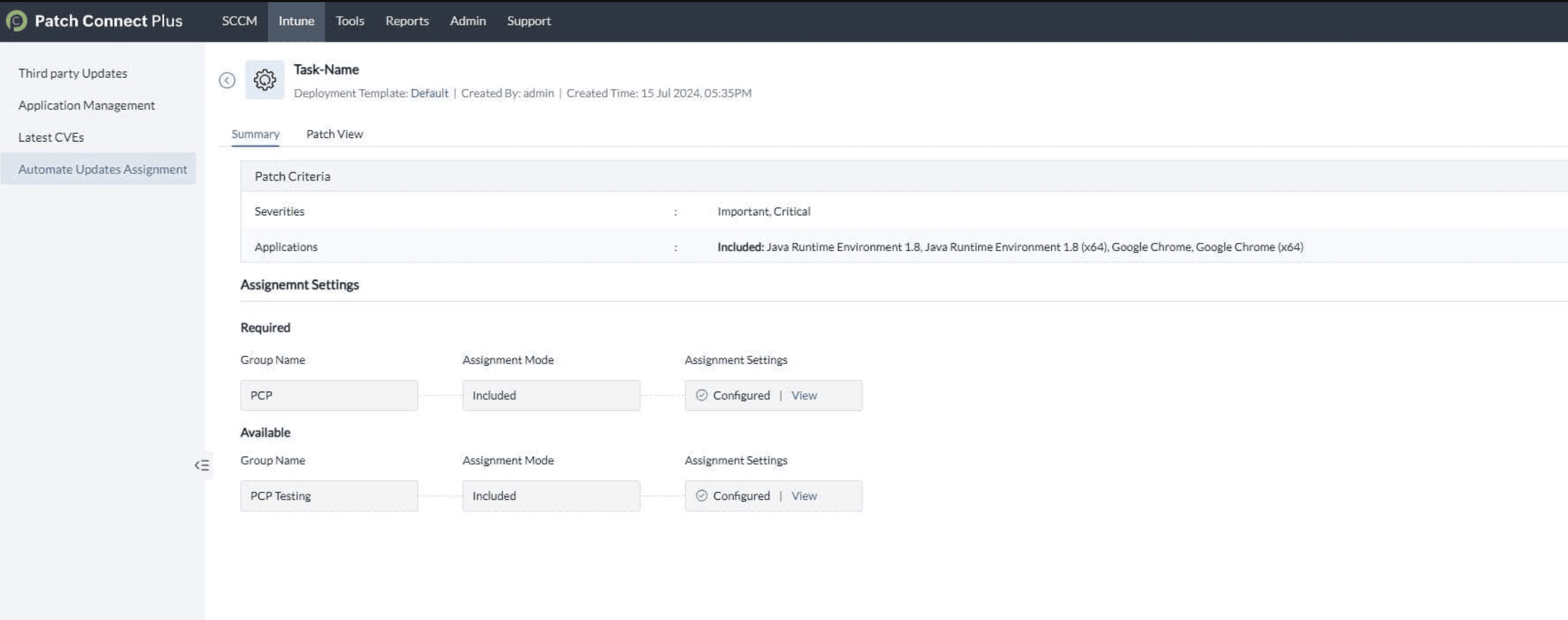The height and width of the screenshot is (620, 1568).
Task: Open Latest CVEs sidebar item
Action: [x=51, y=137]
